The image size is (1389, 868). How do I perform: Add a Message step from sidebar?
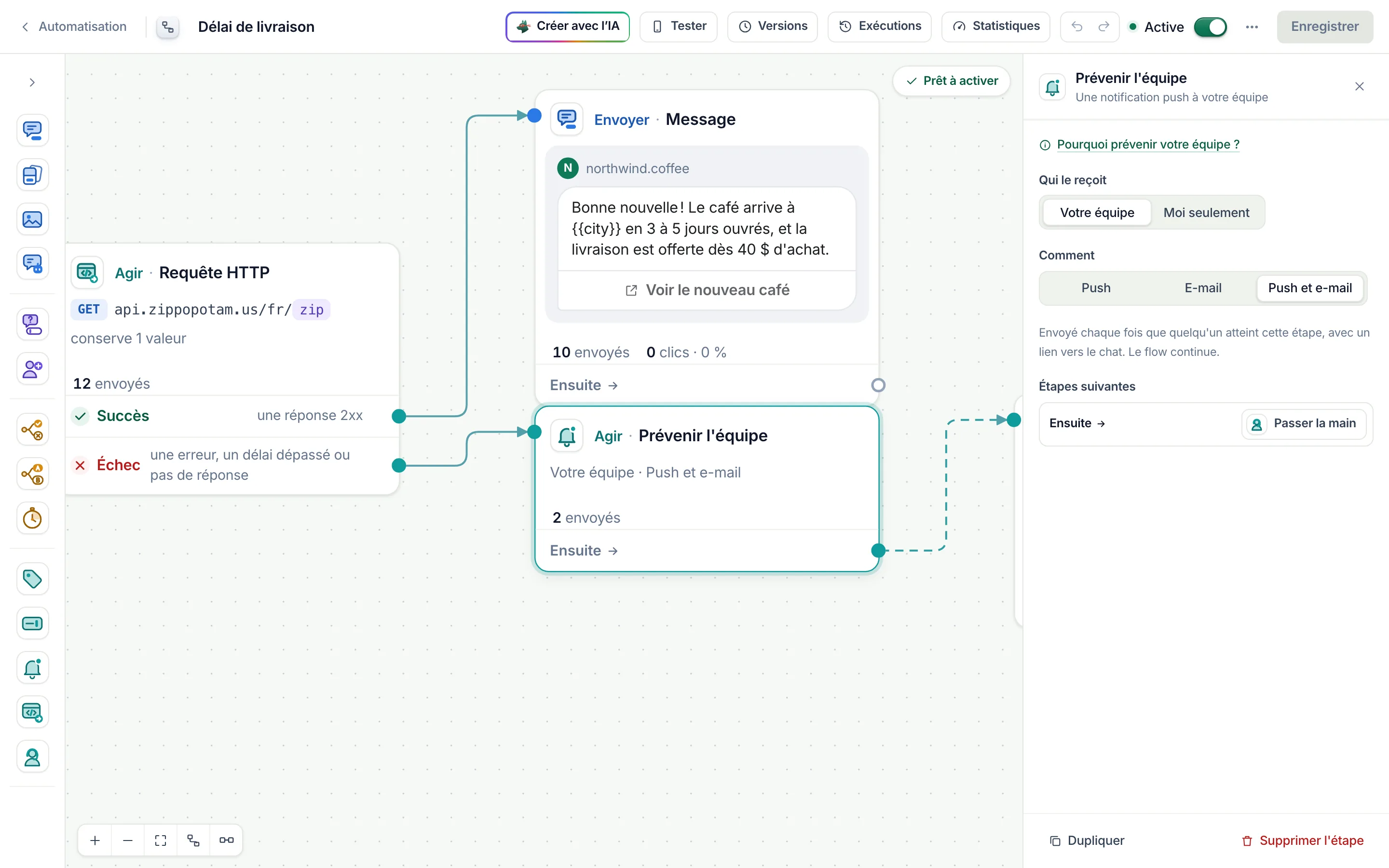[x=33, y=130]
